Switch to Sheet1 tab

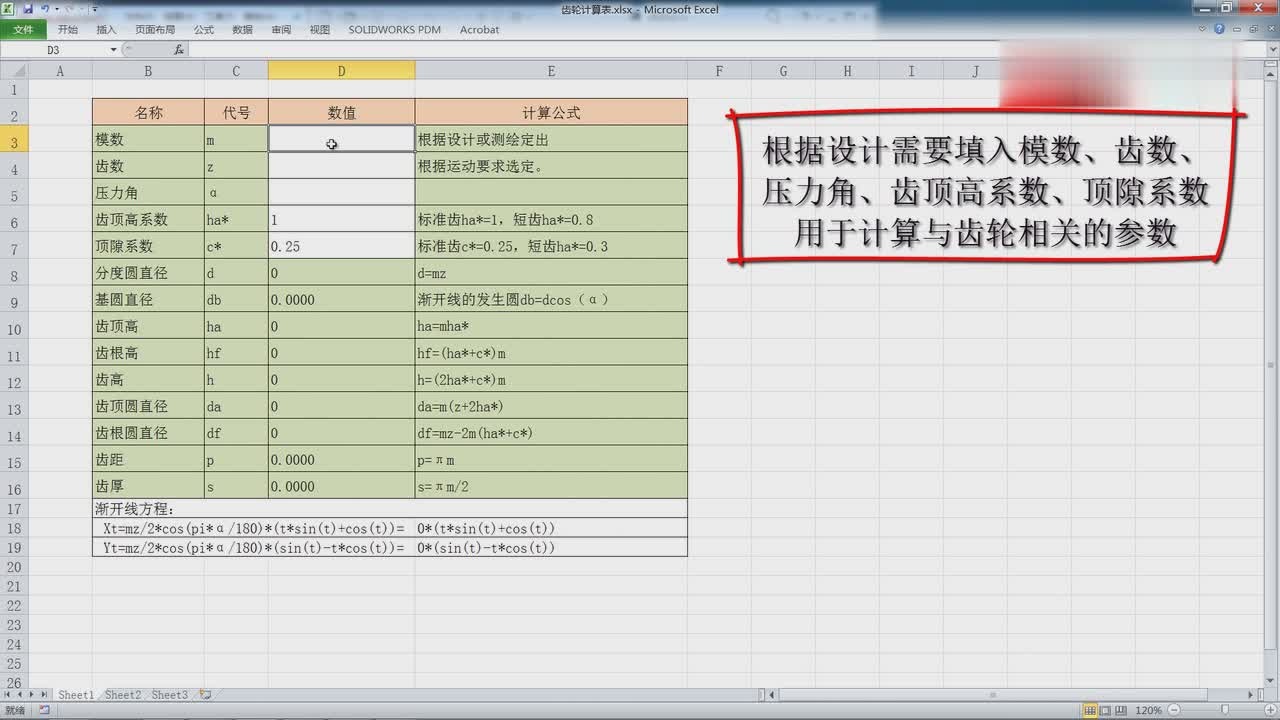76,695
